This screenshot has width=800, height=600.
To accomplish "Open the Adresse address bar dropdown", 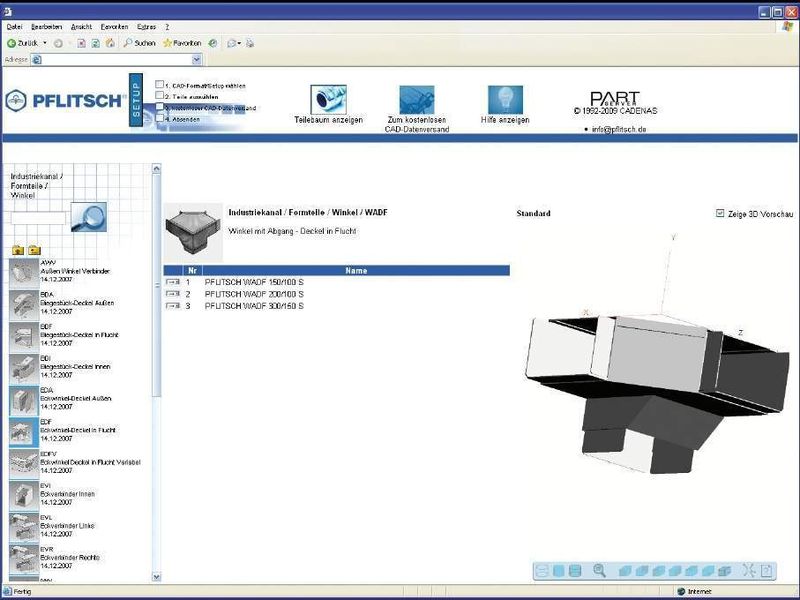I will 198,59.
